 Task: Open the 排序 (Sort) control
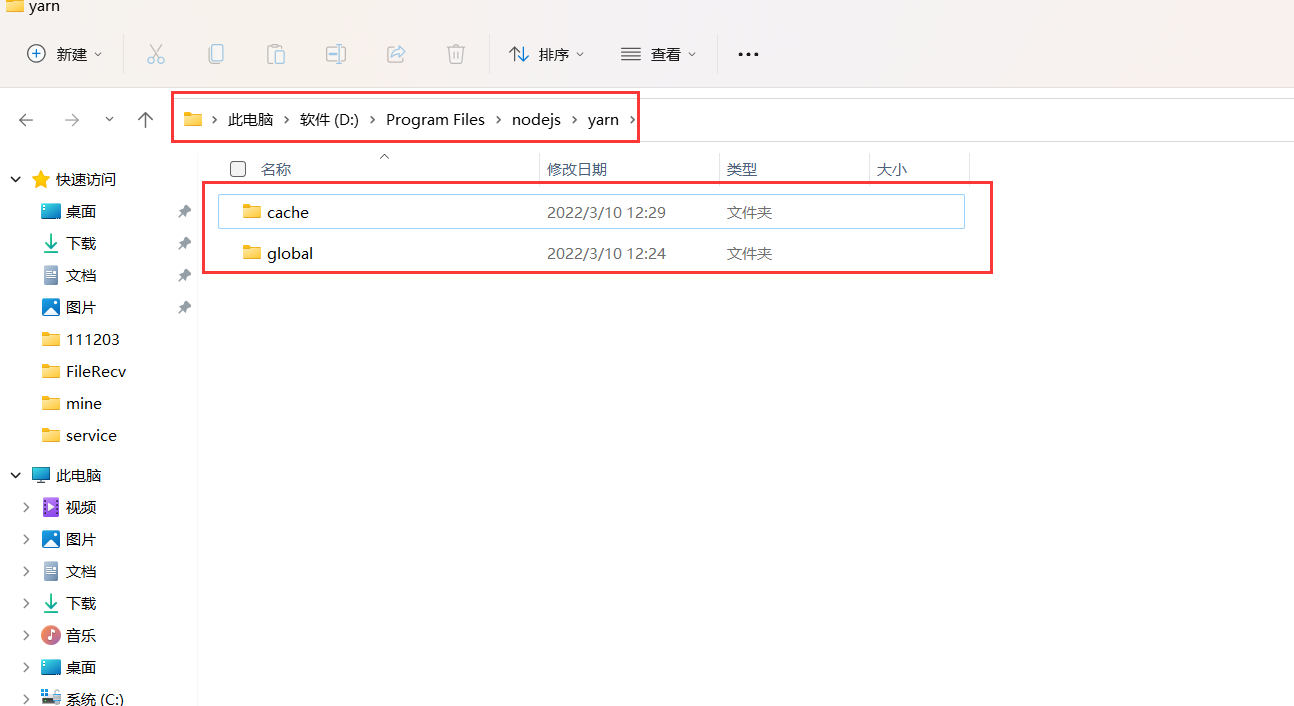(x=546, y=54)
